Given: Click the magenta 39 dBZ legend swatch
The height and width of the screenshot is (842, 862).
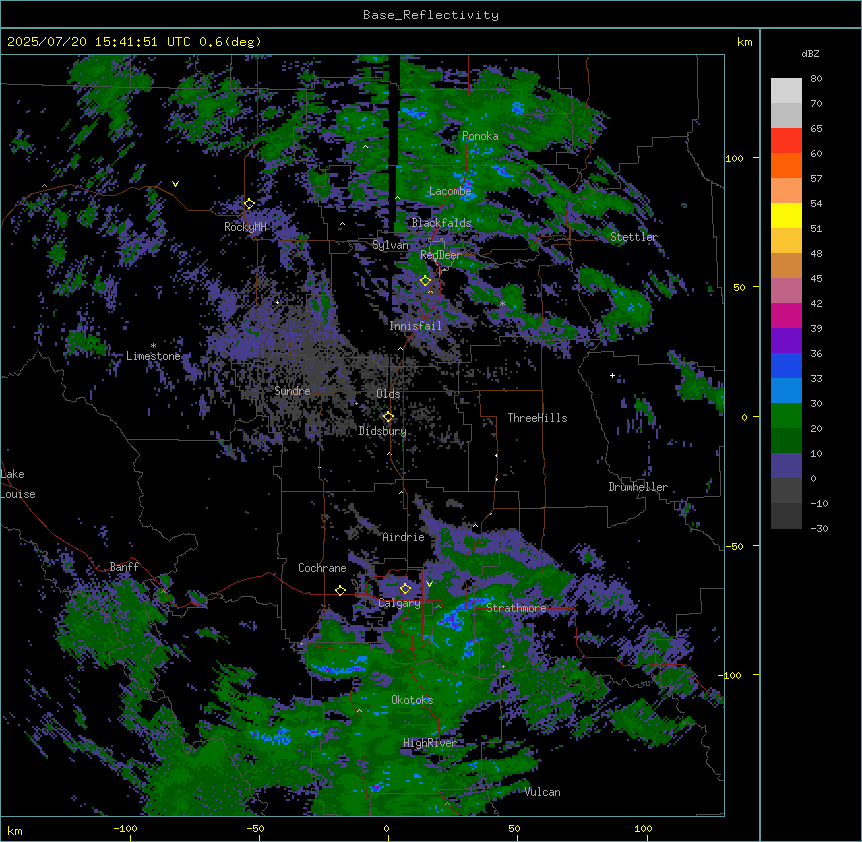Looking at the screenshot, I should coord(786,315).
